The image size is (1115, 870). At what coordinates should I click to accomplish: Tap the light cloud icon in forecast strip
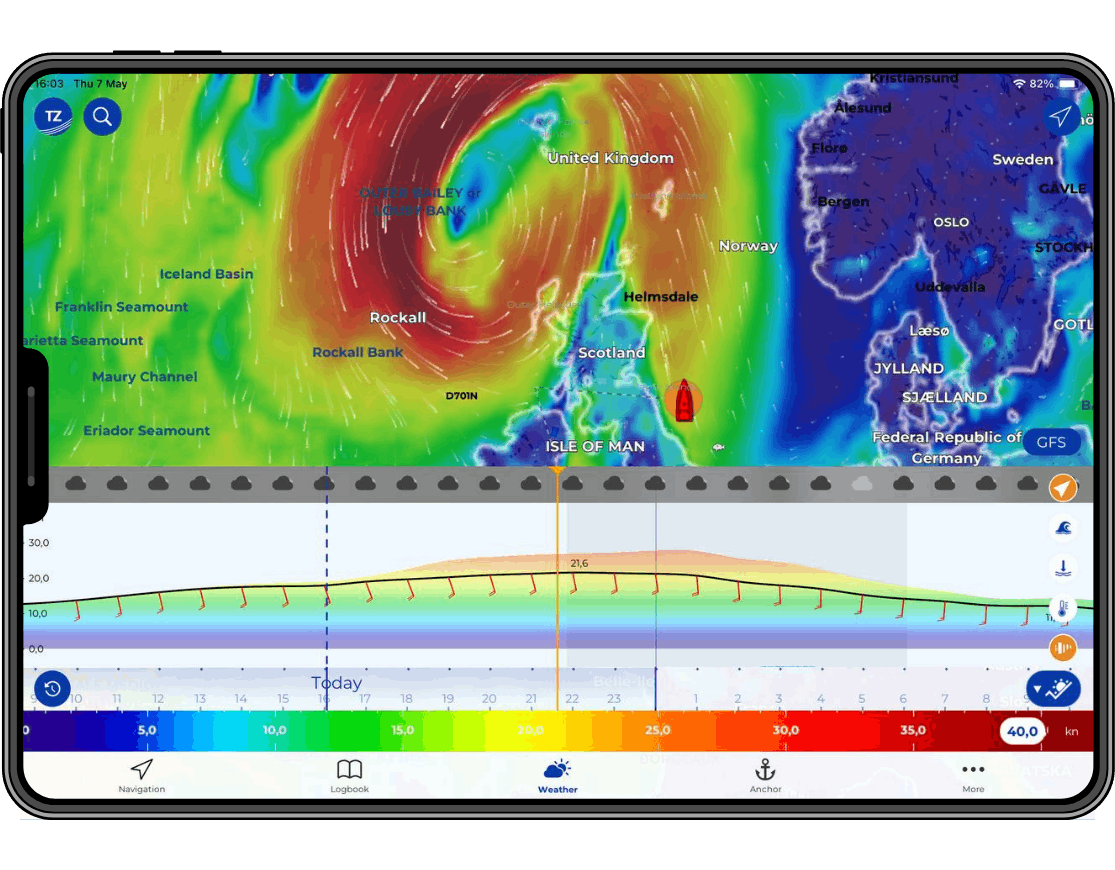tap(862, 484)
